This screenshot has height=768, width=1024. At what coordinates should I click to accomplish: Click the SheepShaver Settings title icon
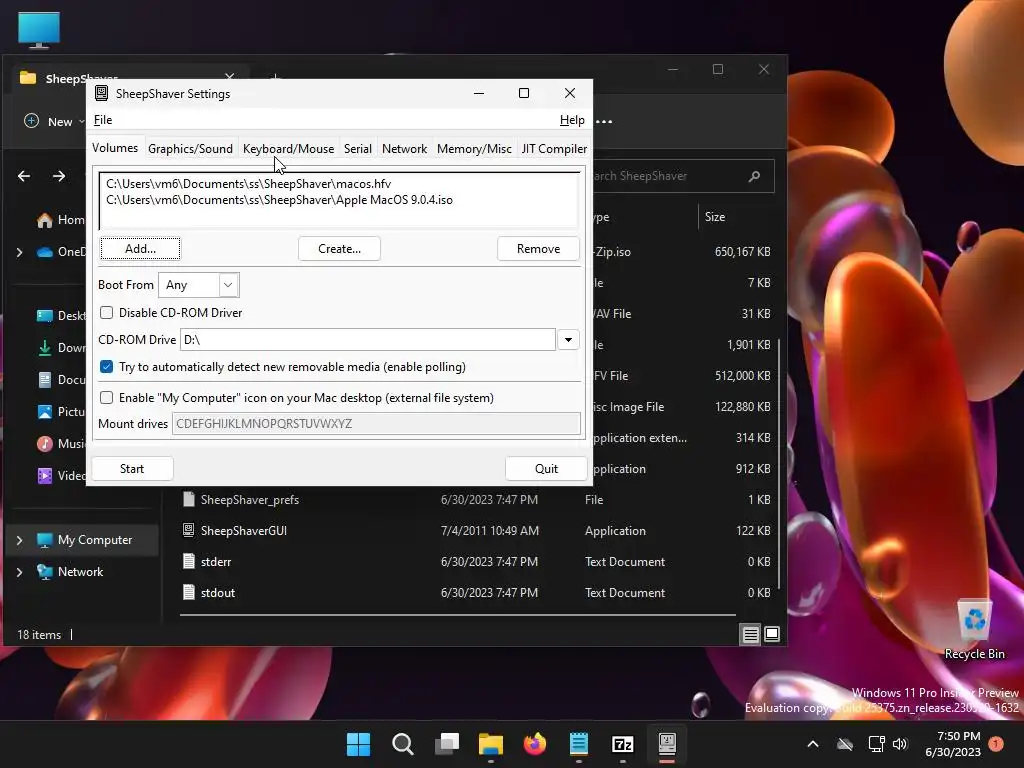pyautogui.click(x=101, y=93)
